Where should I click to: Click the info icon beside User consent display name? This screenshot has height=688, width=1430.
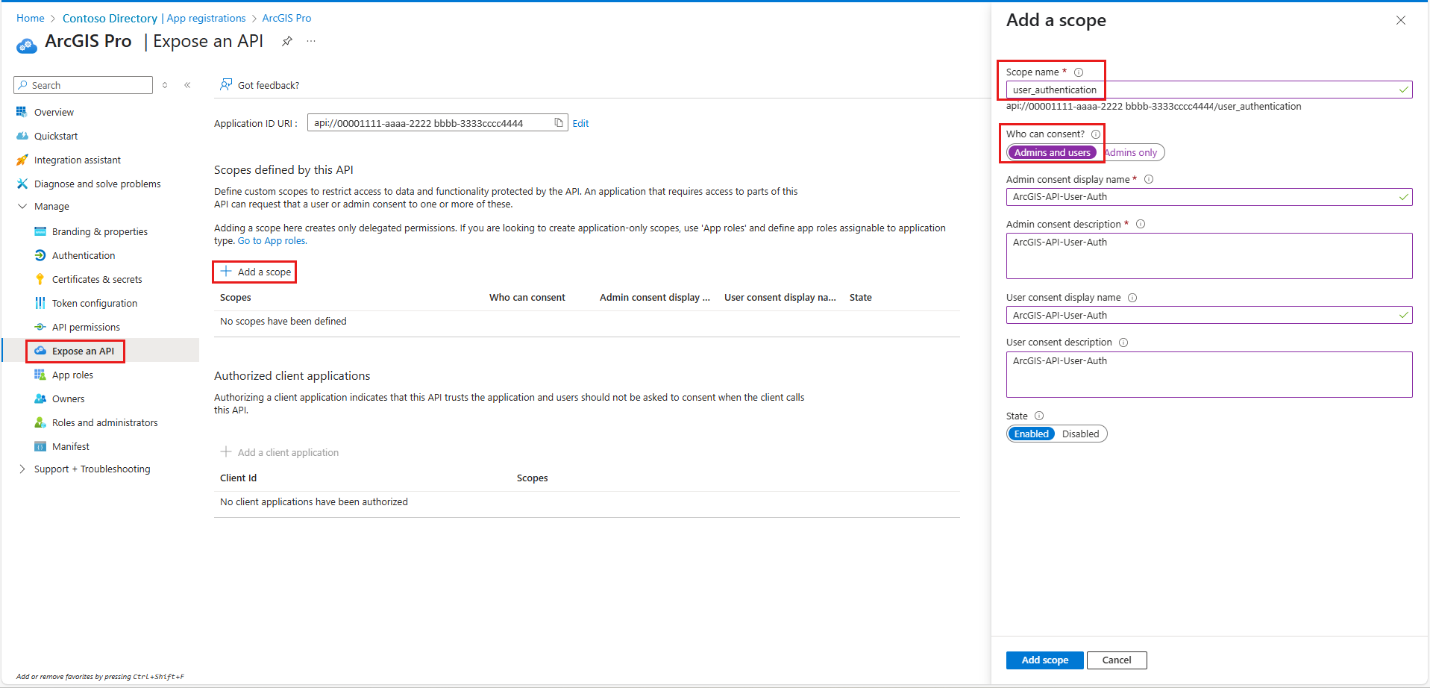1132,297
